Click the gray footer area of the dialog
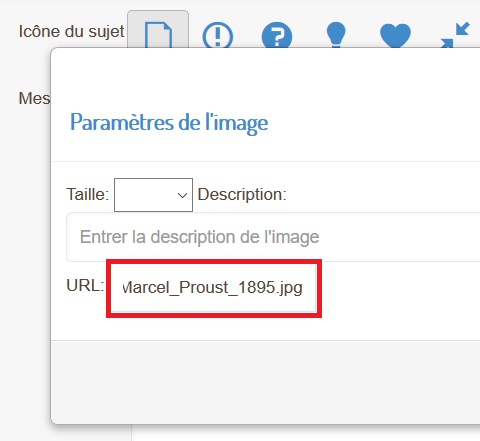The height and width of the screenshot is (441, 480). tap(265, 382)
